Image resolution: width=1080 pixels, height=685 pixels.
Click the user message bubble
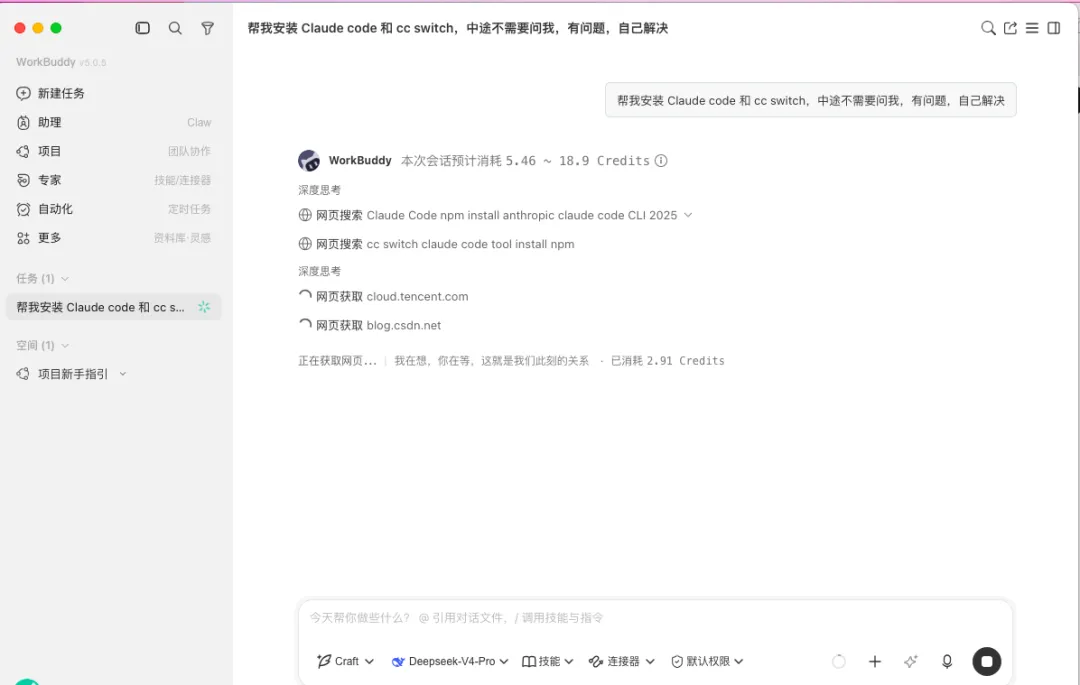pos(811,101)
